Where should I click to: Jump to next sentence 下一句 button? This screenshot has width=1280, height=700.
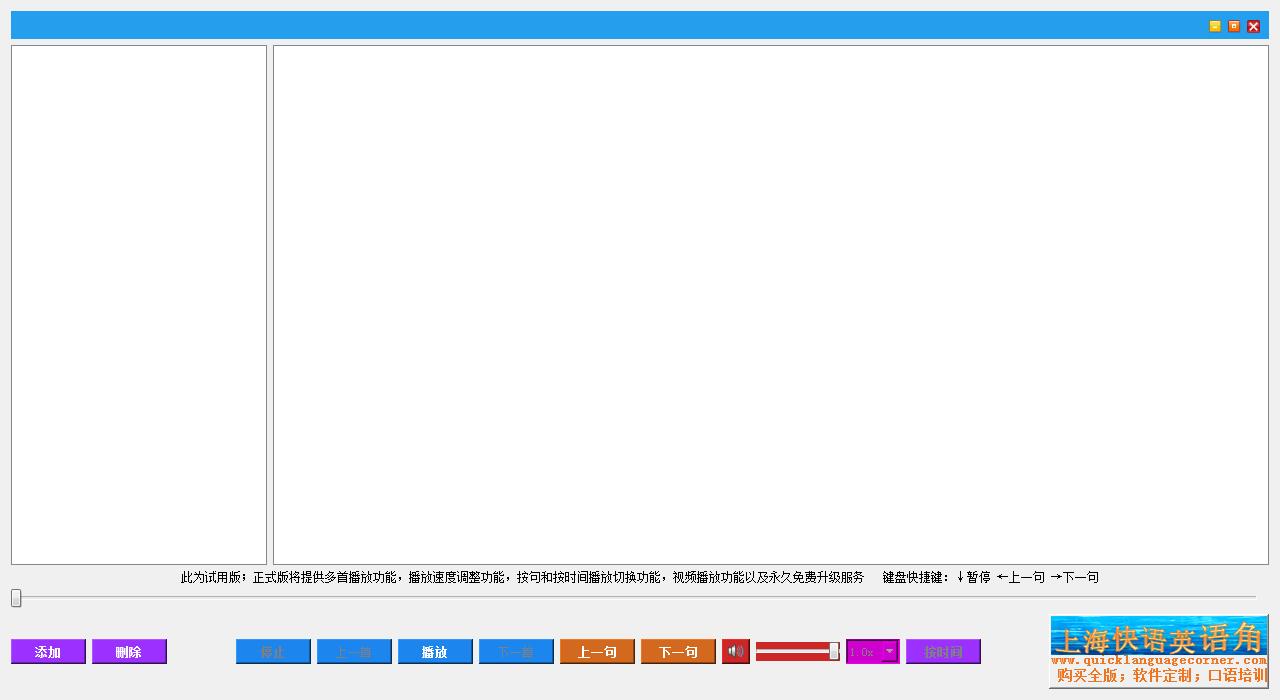click(x=678, y=652)
